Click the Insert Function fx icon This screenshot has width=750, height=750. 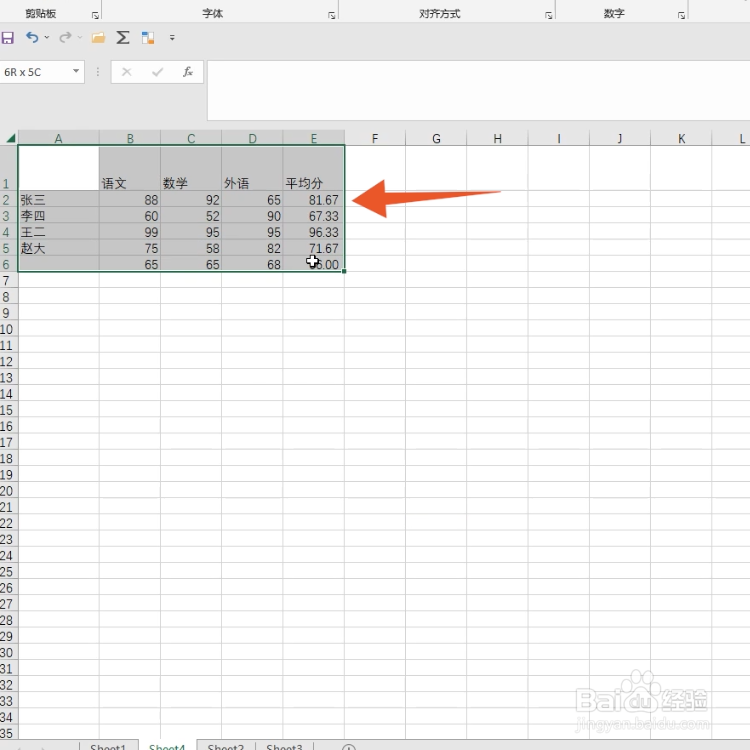(x=188, y=72)
